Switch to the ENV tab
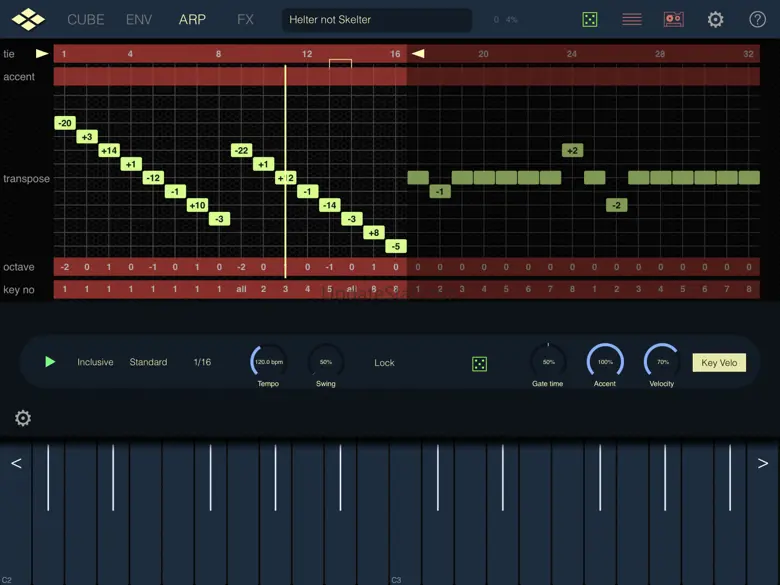780x585 pixels. (x=139, y=20)
